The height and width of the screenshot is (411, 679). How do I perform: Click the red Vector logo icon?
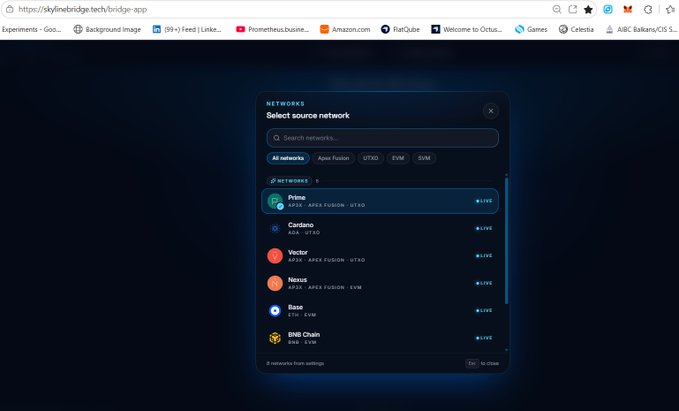point(275,256)
